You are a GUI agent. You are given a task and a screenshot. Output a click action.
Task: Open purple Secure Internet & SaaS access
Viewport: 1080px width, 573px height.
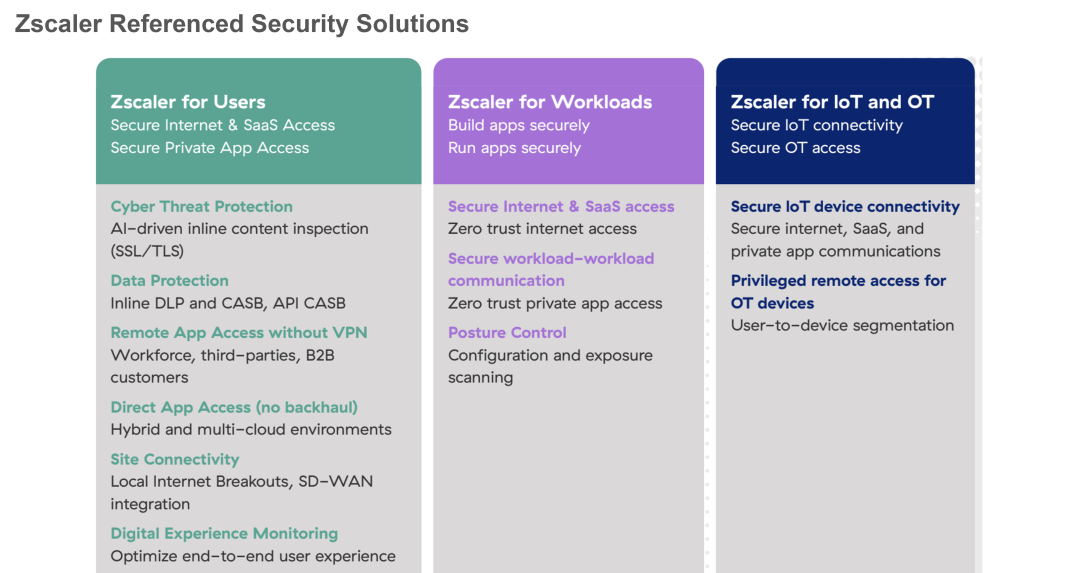coord(561,207)
